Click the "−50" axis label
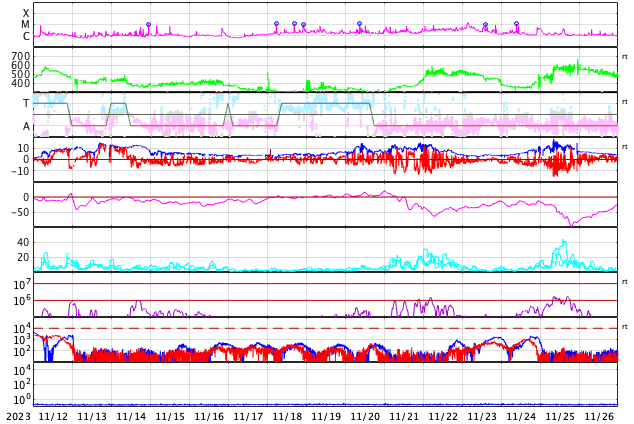Screen dimensions: 634x424 20,212
